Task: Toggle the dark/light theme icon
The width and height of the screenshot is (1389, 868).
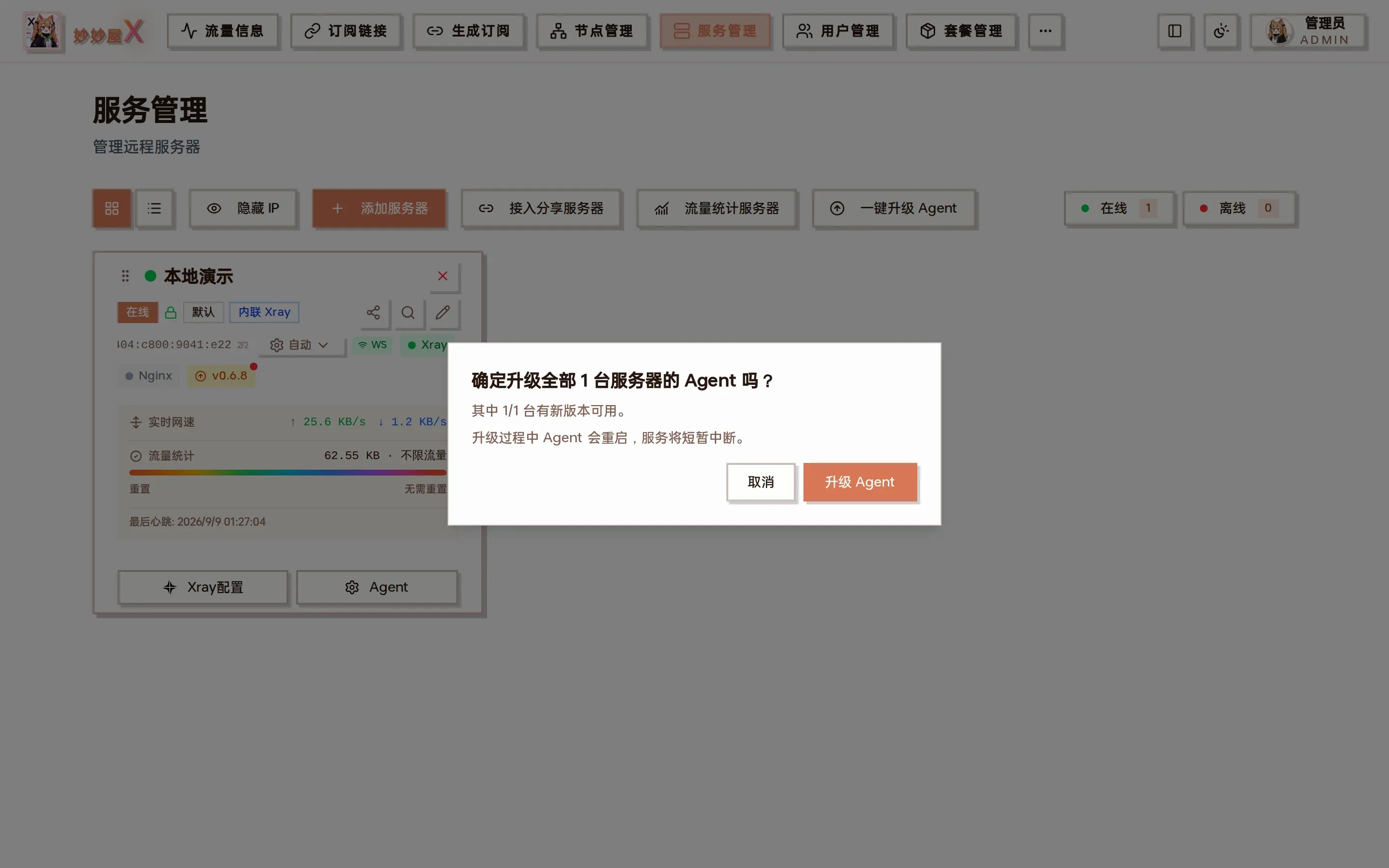Action: pos(1221,31)
